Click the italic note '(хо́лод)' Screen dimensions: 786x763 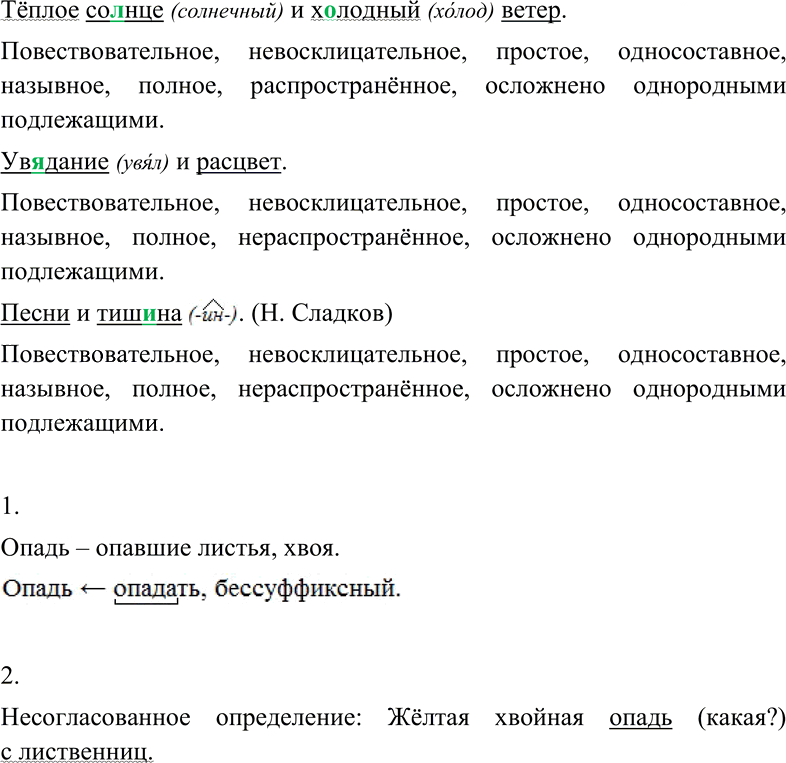461,12
